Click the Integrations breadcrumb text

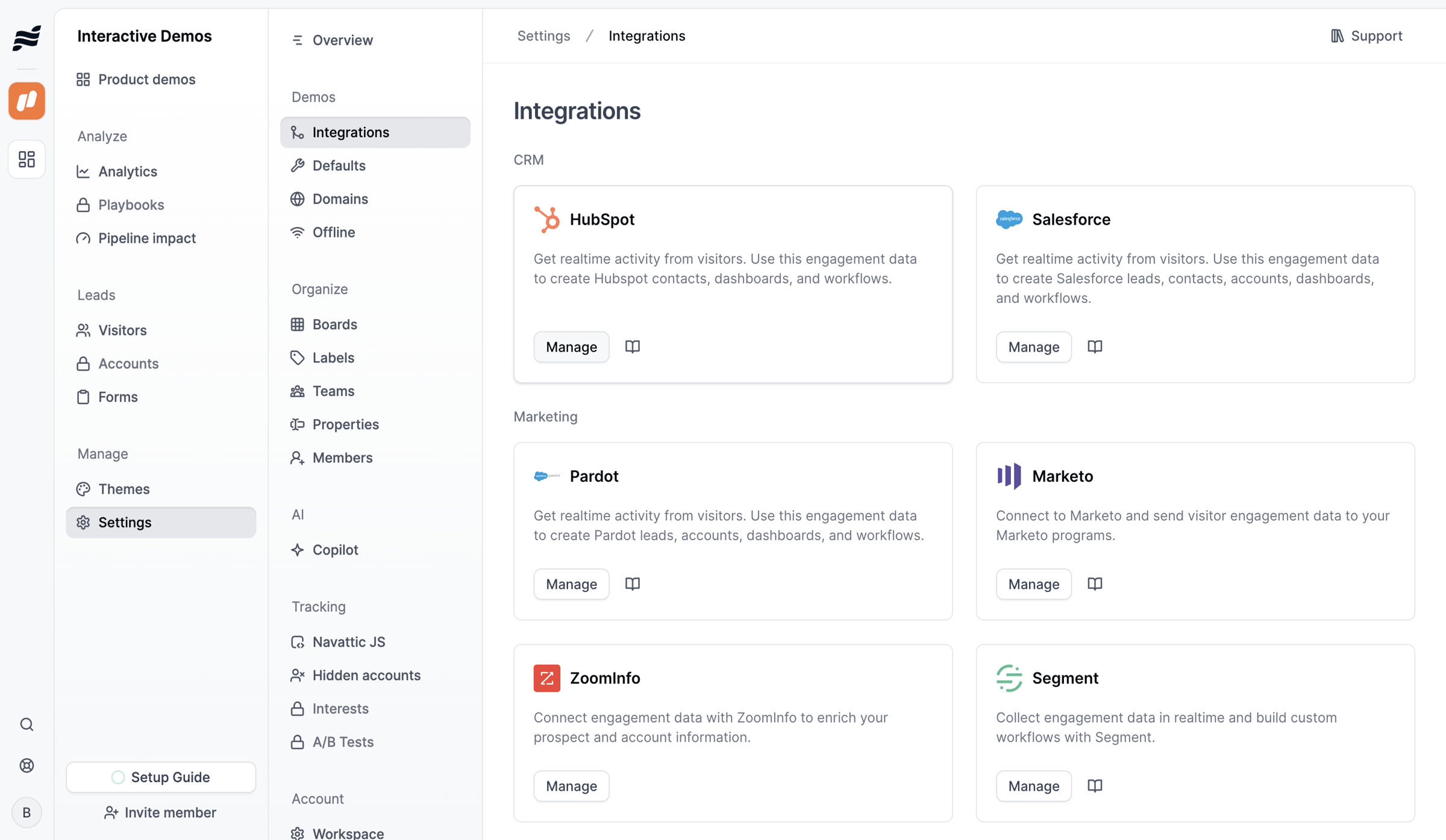click(x=647, y=36)
